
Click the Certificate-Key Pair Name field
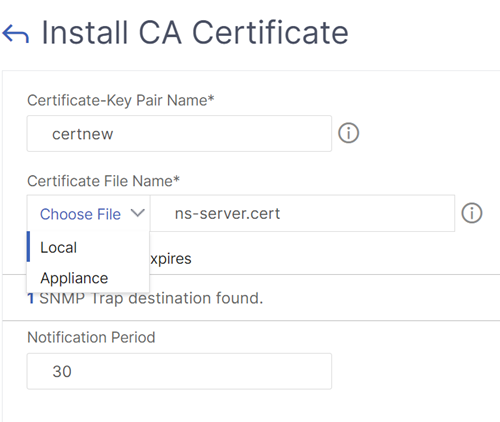[x=179, y=134]
